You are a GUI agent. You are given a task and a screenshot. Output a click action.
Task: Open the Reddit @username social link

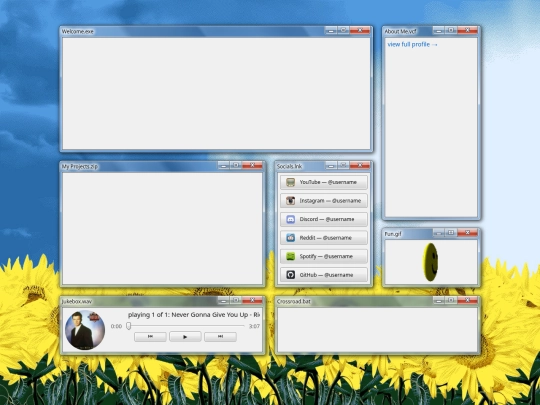tap(323, 238)
